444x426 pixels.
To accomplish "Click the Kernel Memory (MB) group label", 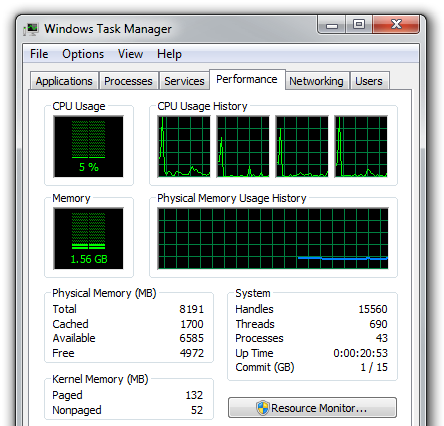I will coord(100,379).
